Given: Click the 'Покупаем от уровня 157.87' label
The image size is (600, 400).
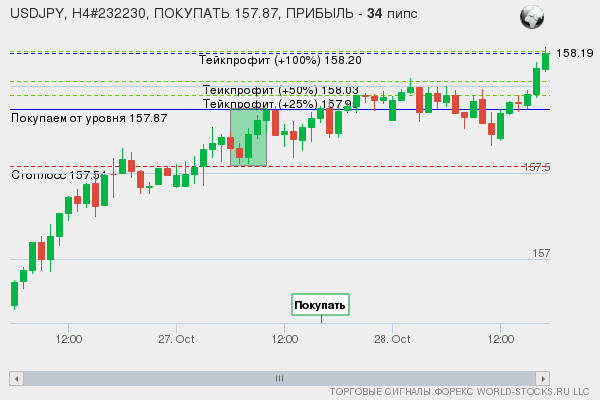Looking at the screenshot, I should click(89, 118).
